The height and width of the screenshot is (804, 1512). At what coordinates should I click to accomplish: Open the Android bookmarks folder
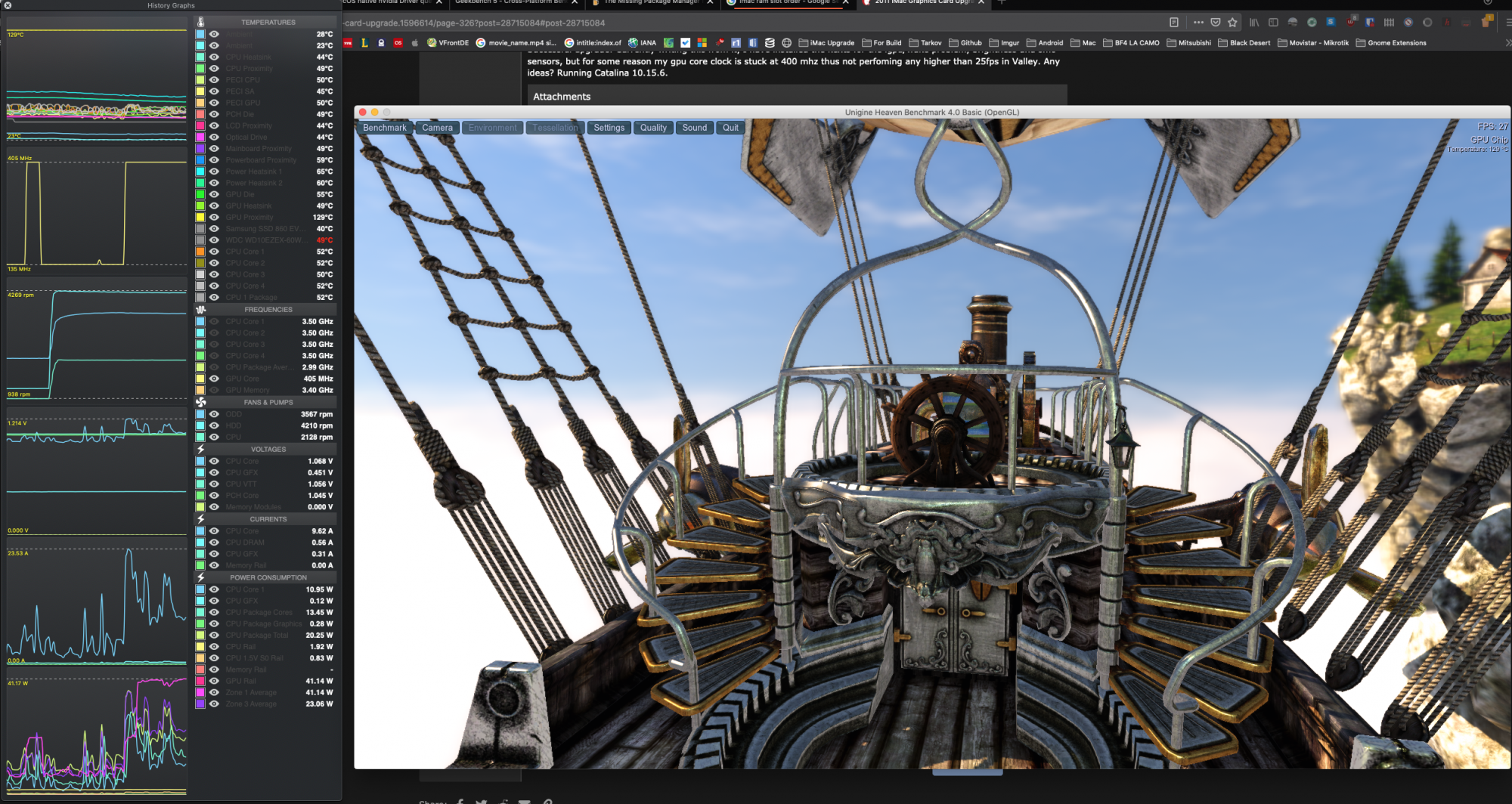coord(1045,43)
